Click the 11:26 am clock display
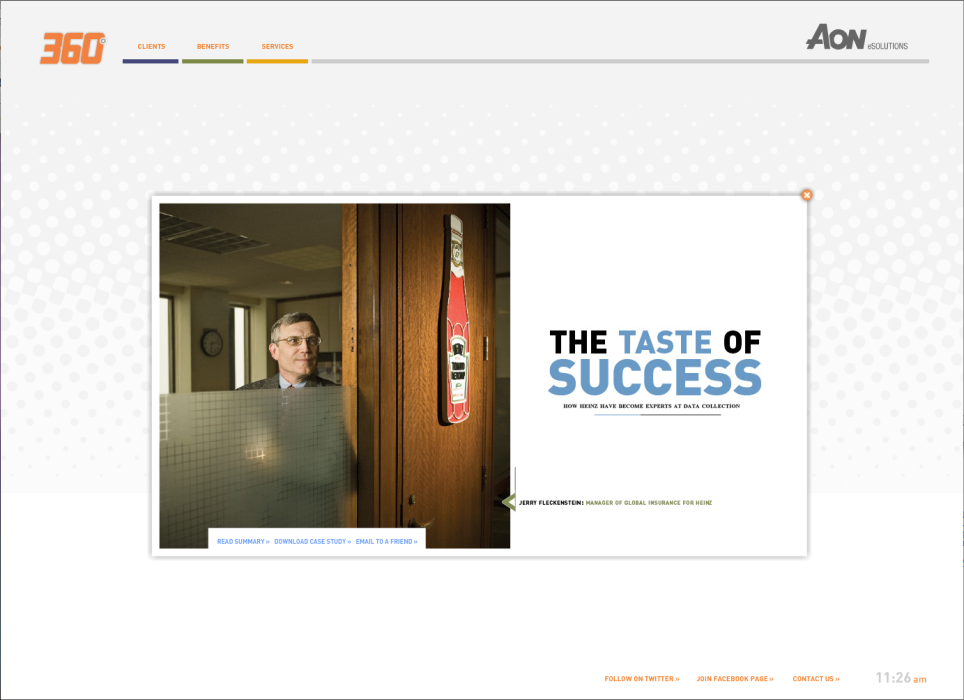 tap(900, 678)
